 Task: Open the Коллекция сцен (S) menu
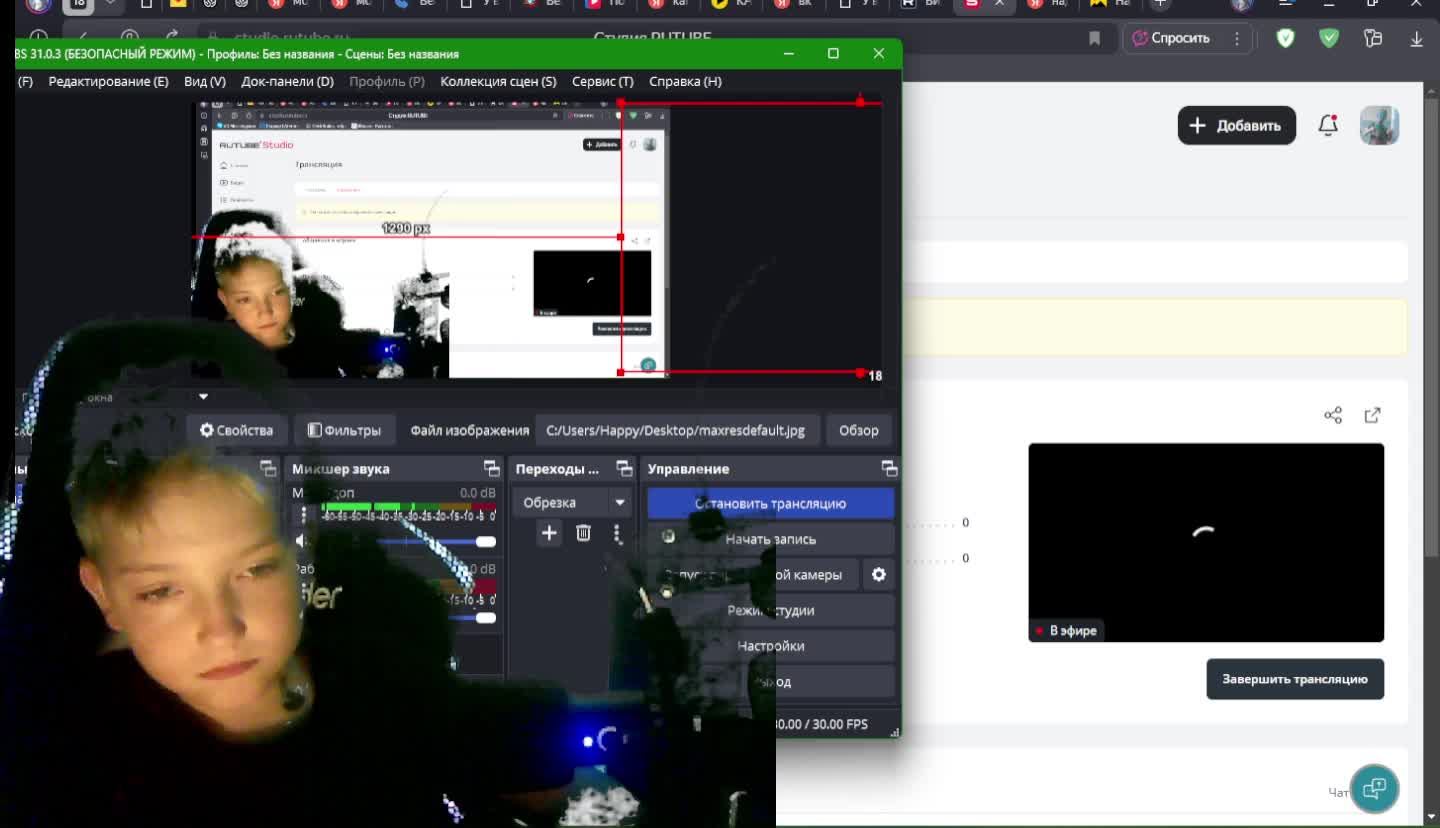(x=498, y=81)
